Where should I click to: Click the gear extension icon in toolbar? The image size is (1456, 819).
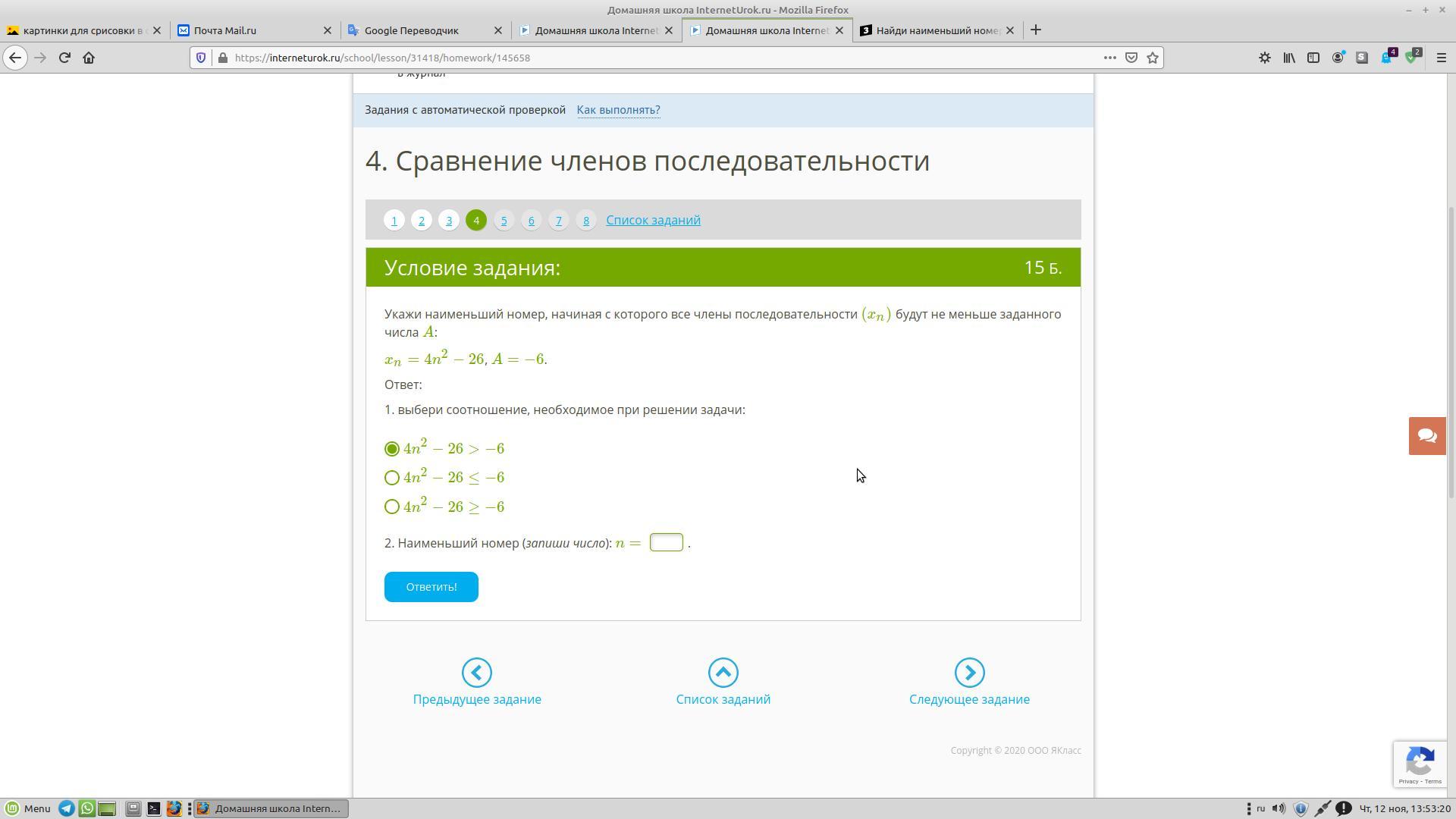[1265, 58]
